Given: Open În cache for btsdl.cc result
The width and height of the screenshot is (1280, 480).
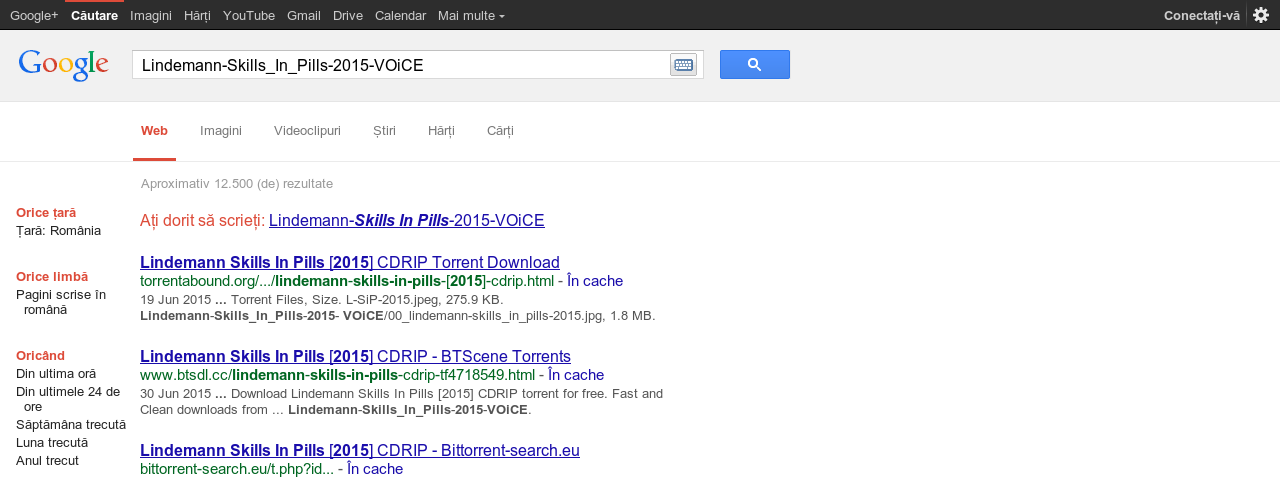Looking at the screenshot, I should (x=576, y=375).
